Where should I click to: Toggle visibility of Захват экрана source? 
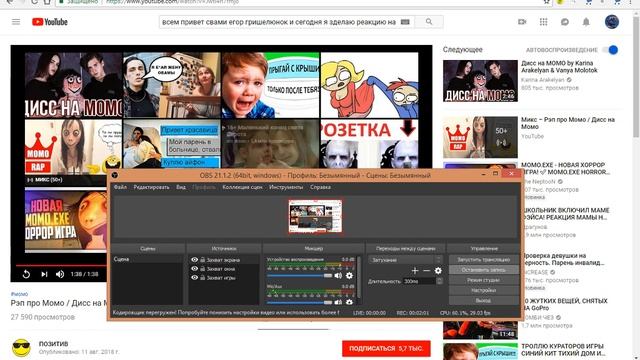click(194, 260)
